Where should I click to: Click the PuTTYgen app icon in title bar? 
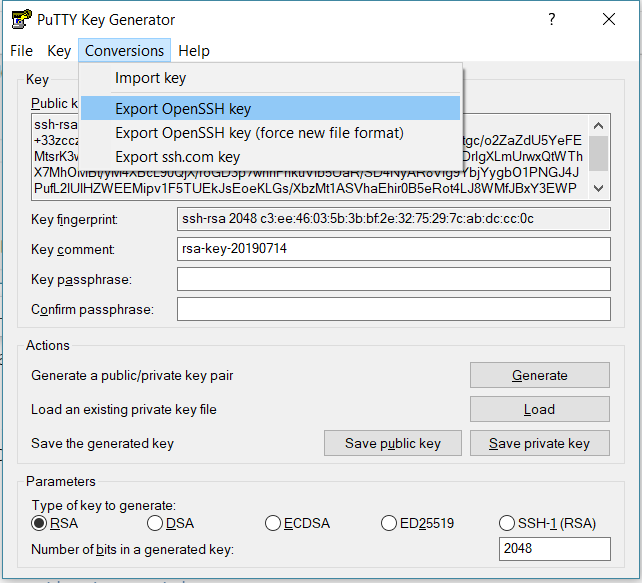[x=21, y=19]
